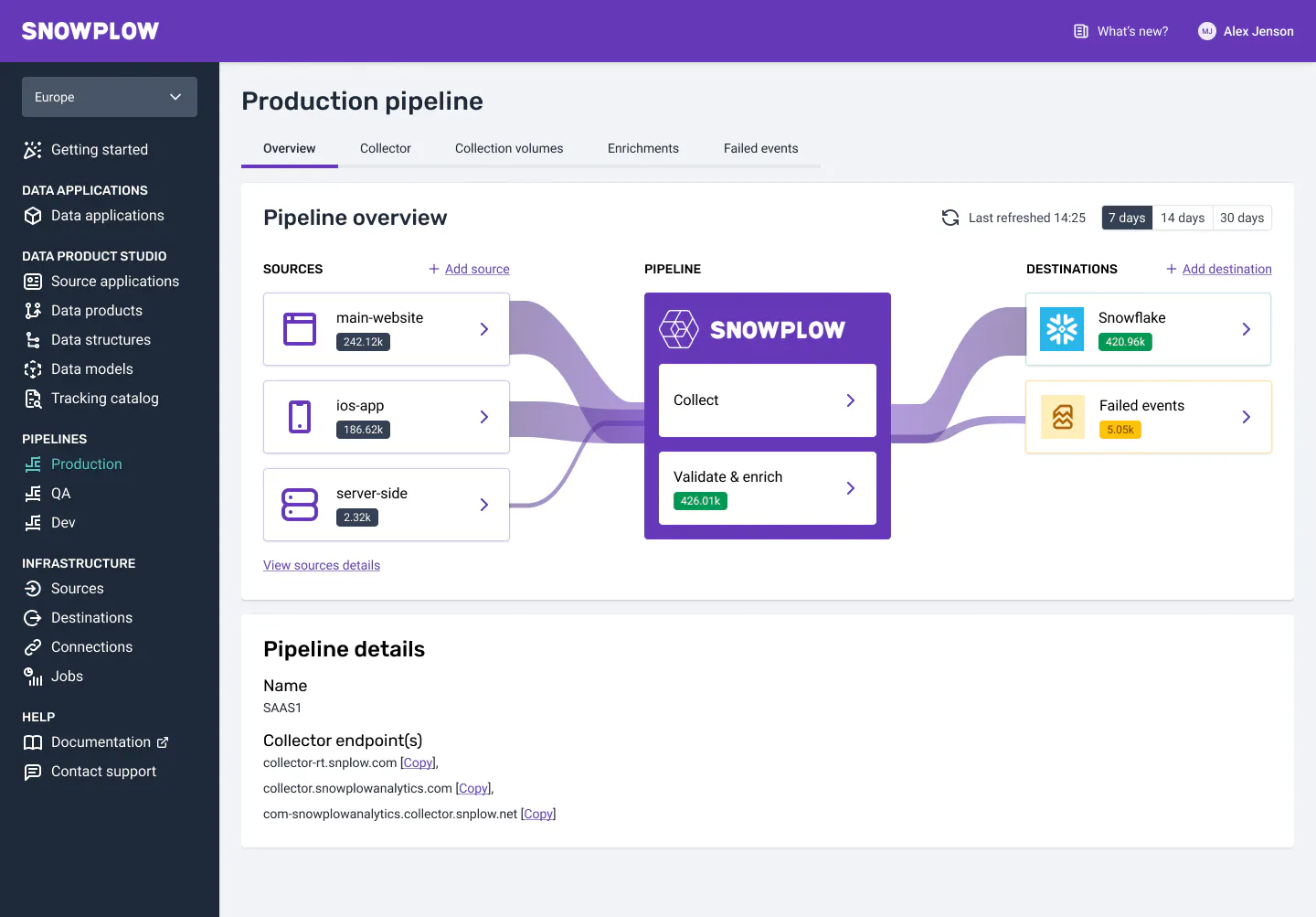Screen dimensions: 1316x917
Task: Switch to the Overview tab
Action: [x=290, y=149]
